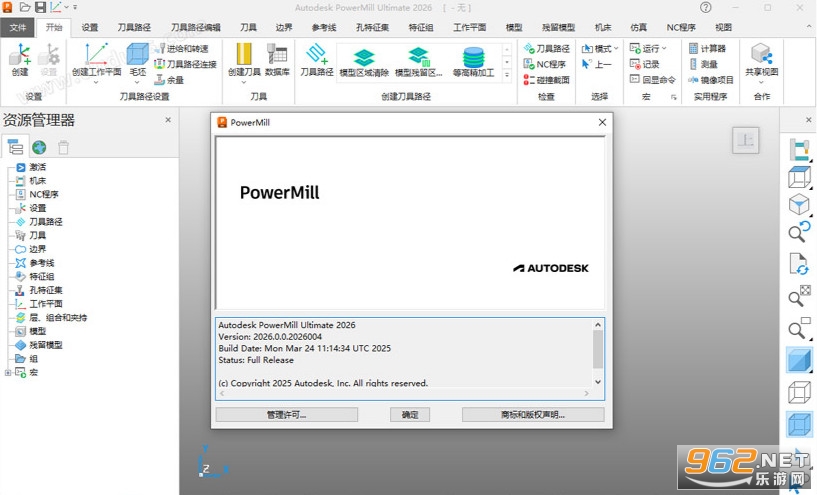This screenshot has height=495, width=817.
Task: Open the 计算器 utility
Action: pyautogui.click(x=707, y=48)
